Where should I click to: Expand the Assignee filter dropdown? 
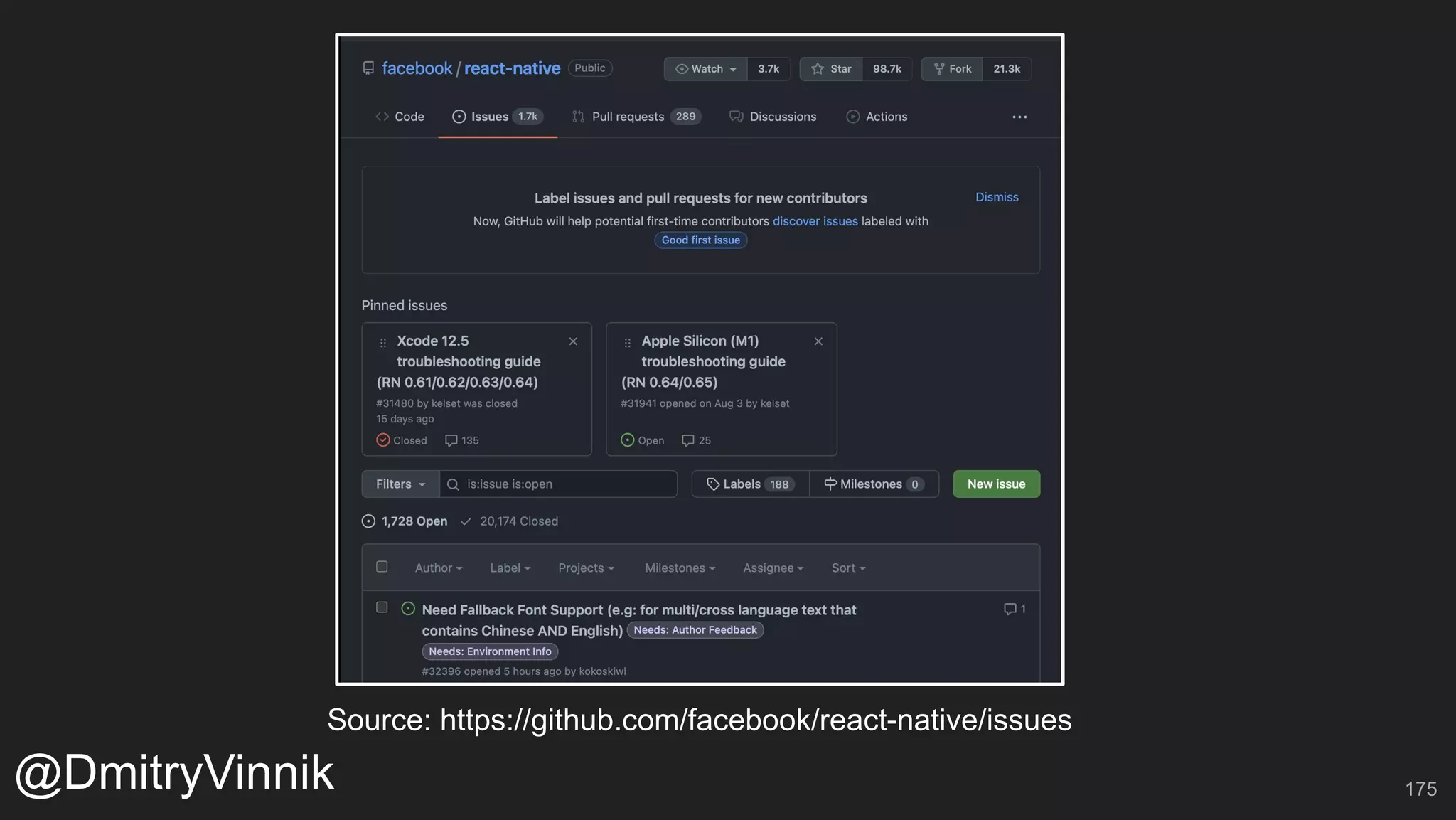coord(773,568)
